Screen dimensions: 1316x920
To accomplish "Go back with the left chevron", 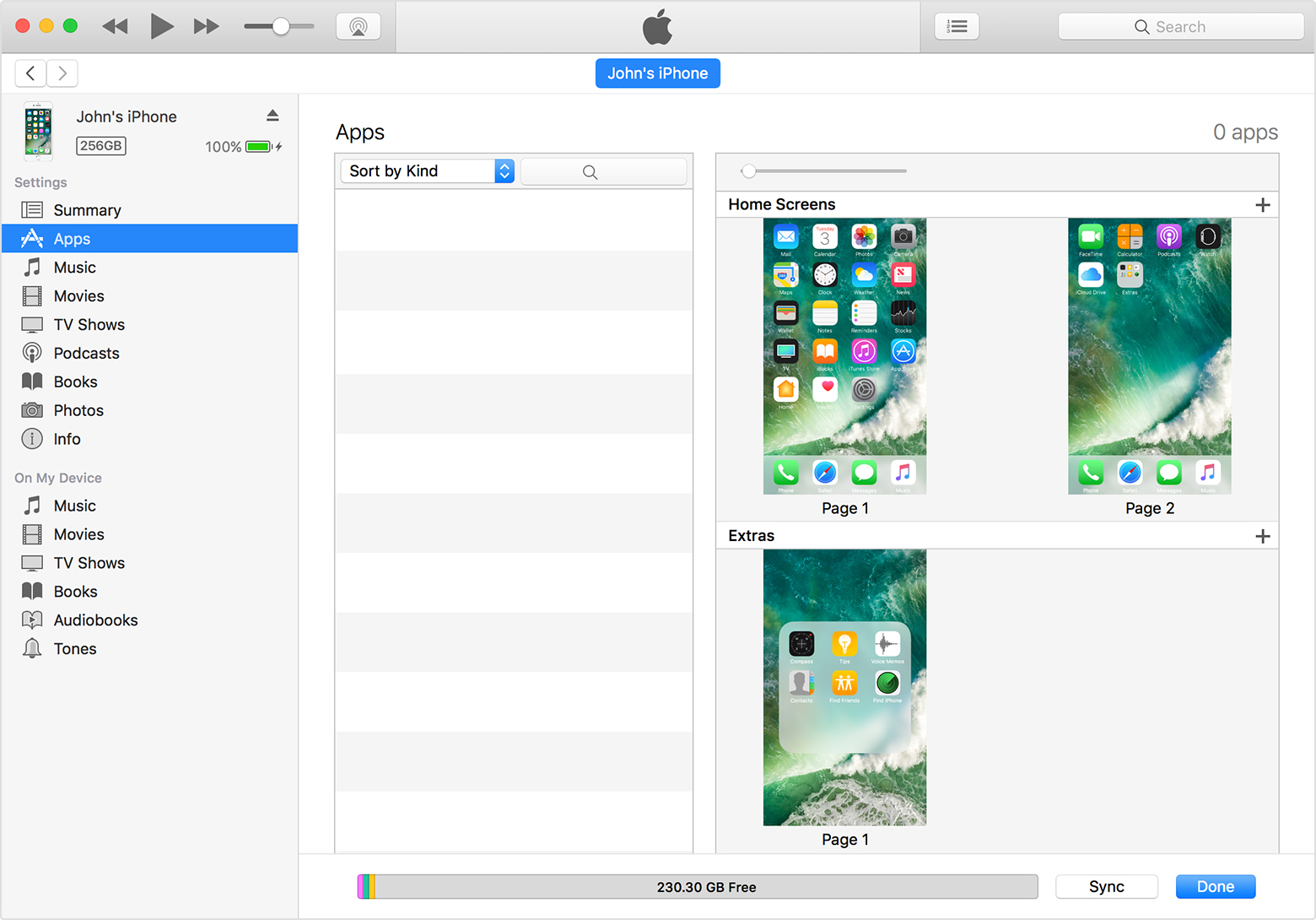I will click(x=30, y=73).
